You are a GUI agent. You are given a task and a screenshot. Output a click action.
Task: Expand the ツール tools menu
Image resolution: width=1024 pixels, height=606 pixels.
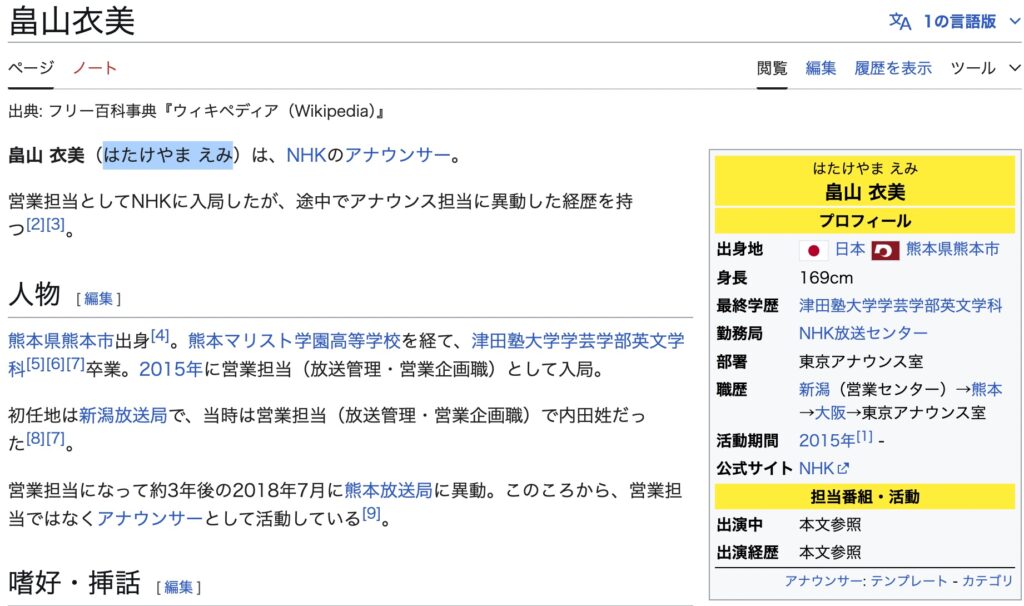(x=985, y=68)
